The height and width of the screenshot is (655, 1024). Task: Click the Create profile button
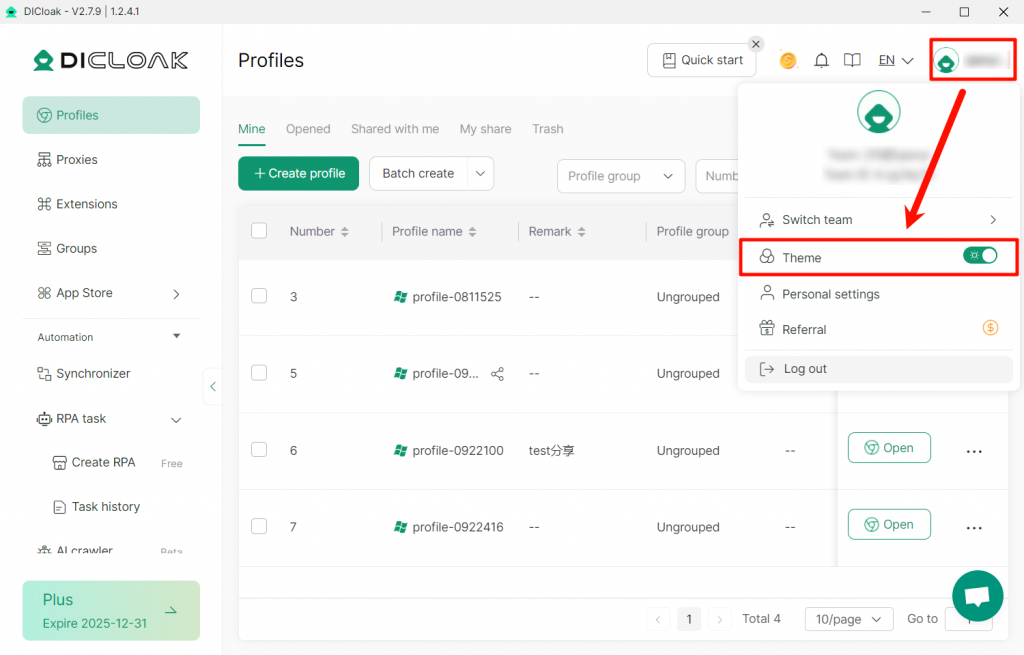pos(298,173)
